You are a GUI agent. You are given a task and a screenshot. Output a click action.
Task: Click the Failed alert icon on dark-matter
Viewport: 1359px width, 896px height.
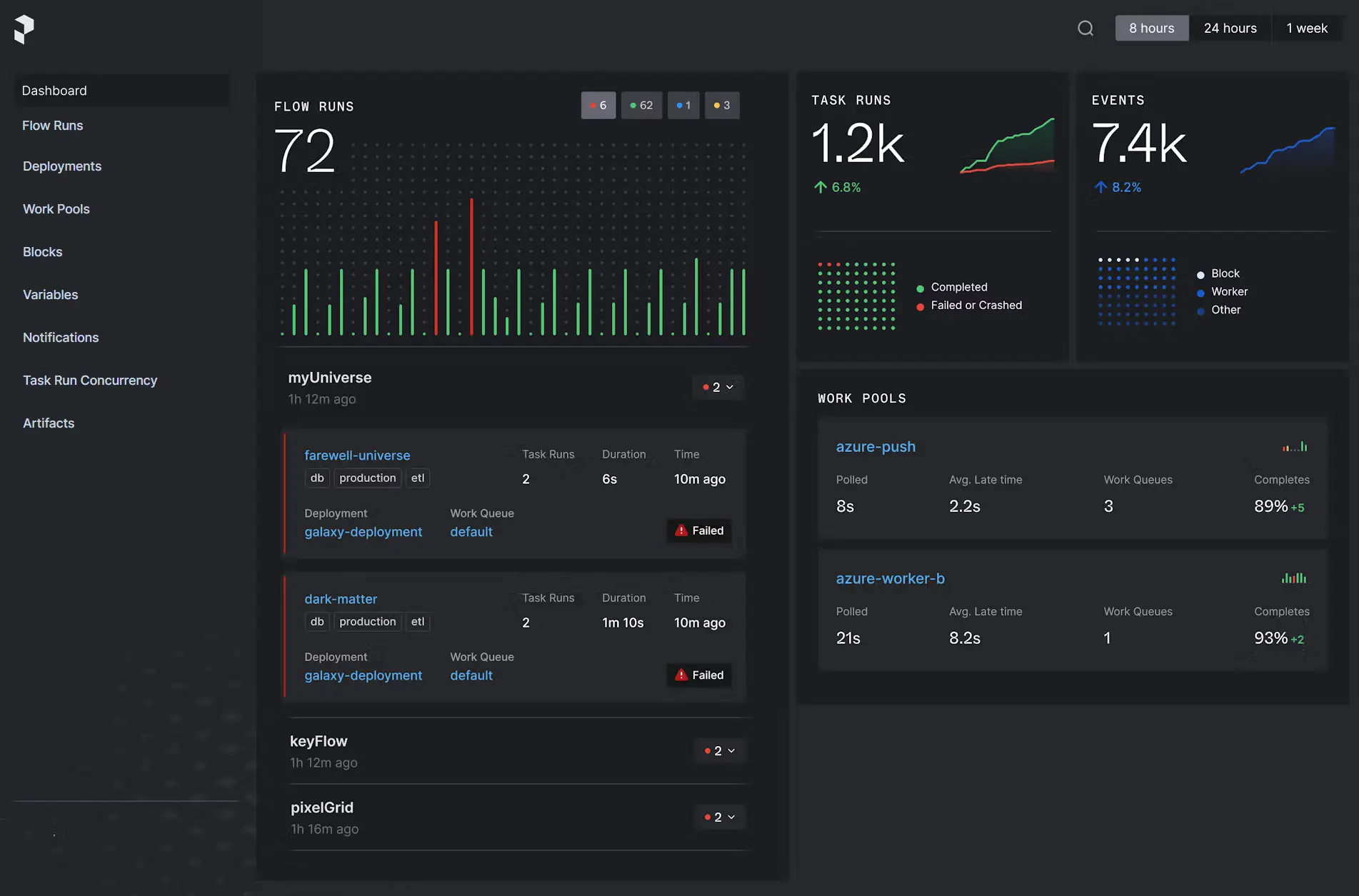coord(681,675)
